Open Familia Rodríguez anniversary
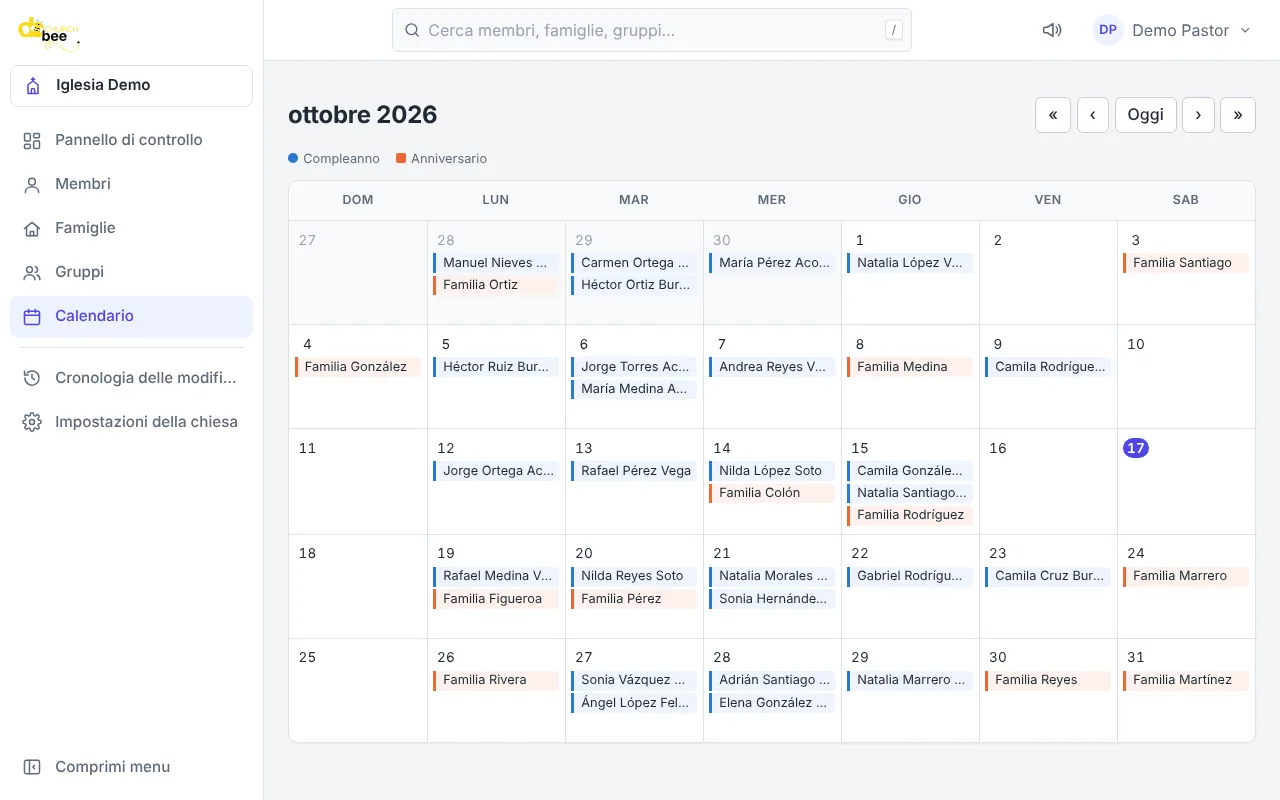This screenshot has width=1280, height=800. (910, 515)
